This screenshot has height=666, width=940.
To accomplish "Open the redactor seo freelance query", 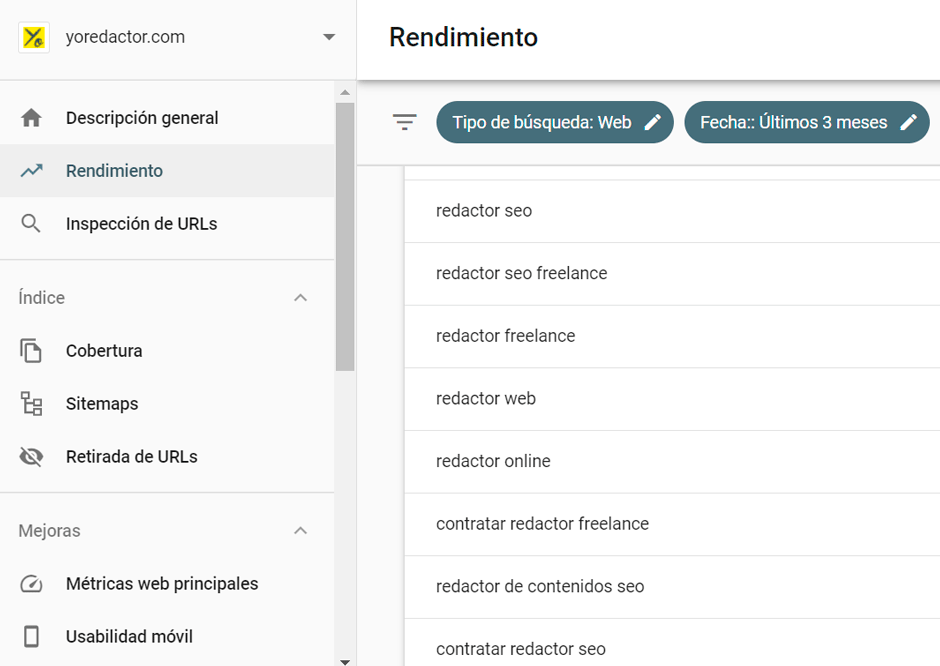I will coord(520,273).
